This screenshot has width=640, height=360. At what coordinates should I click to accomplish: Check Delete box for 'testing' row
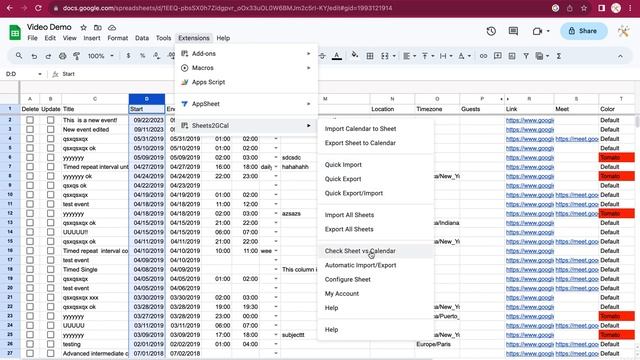click(30, 344)
